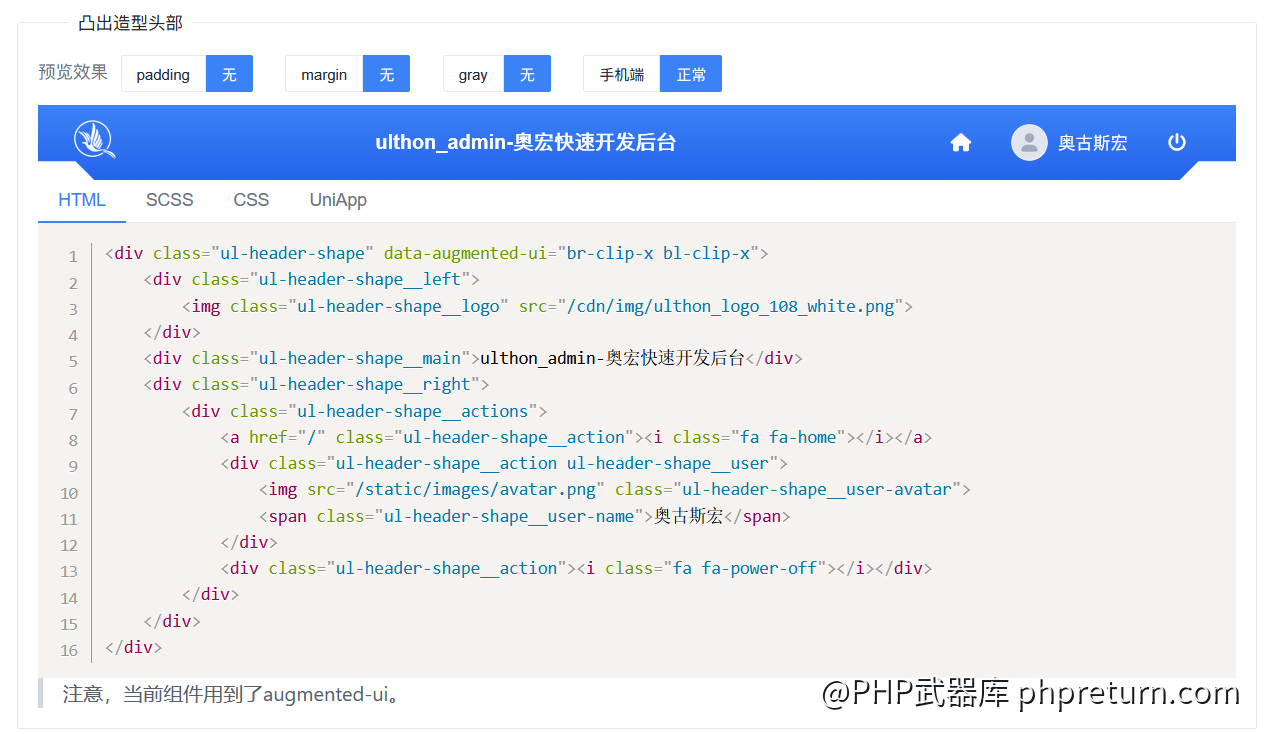Switch to the HTML tab
Viewport: 1271px width, 734px height.
82,200
